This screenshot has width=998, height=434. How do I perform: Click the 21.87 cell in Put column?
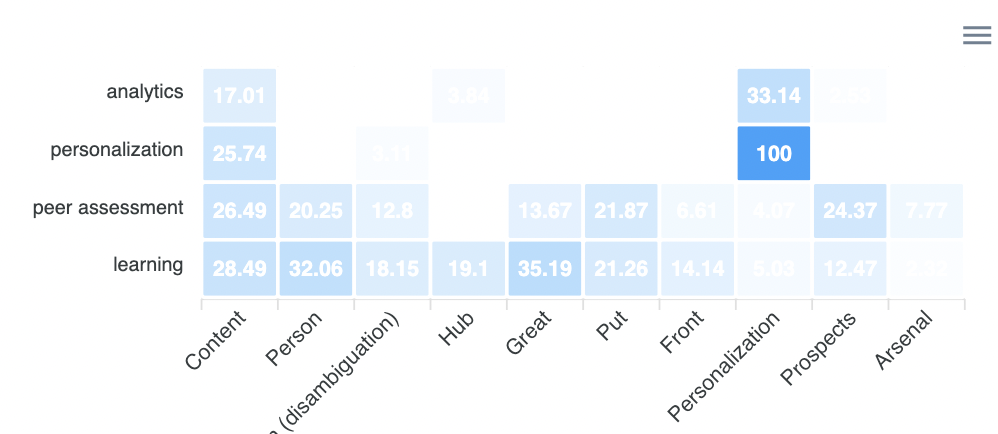tap(621, 211)
